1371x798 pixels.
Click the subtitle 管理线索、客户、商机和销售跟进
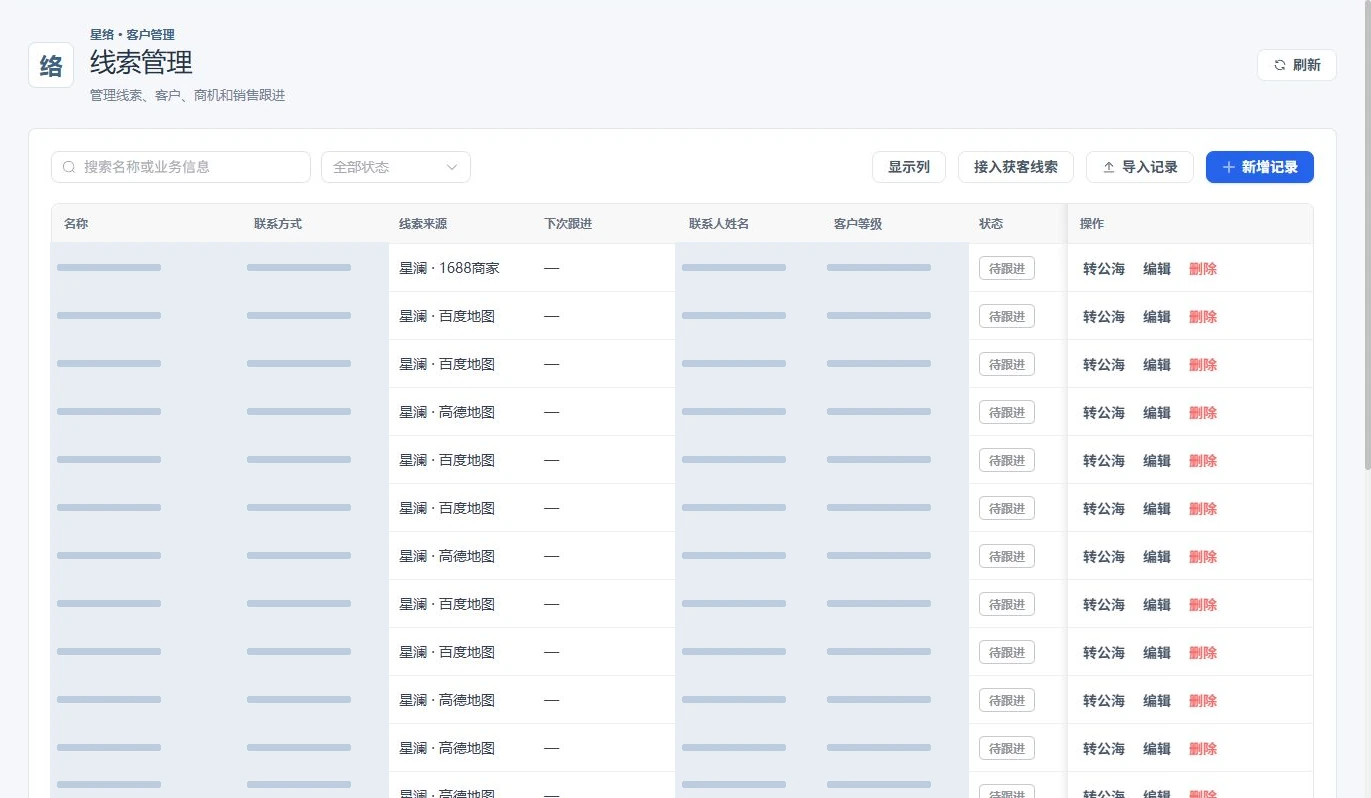pos(188,95)
